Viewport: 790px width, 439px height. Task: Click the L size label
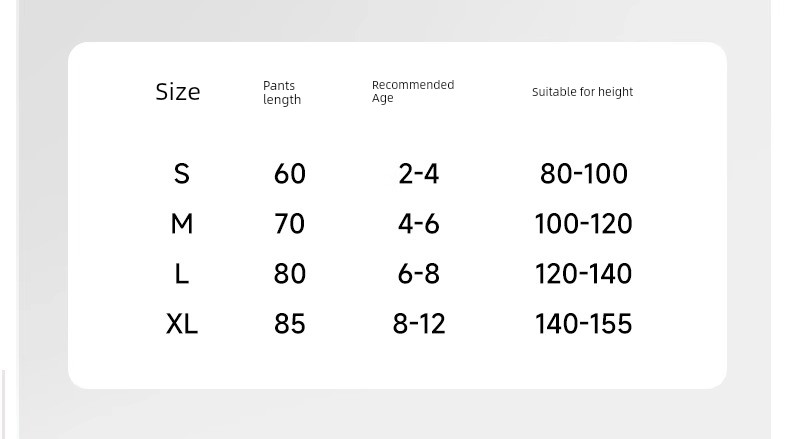coord(182,274)
